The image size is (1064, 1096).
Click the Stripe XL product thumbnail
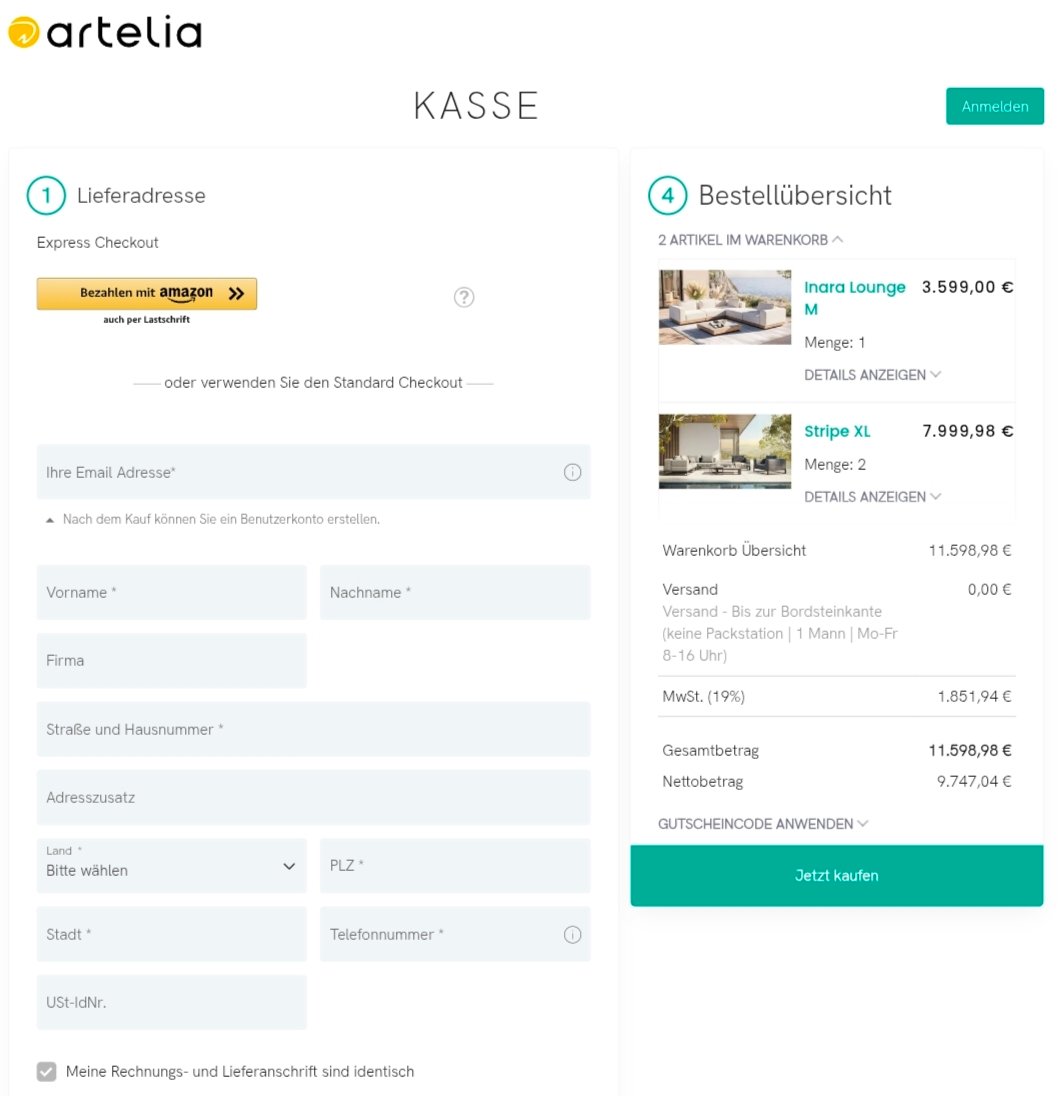pyautogui.click(x=724, y=451)
